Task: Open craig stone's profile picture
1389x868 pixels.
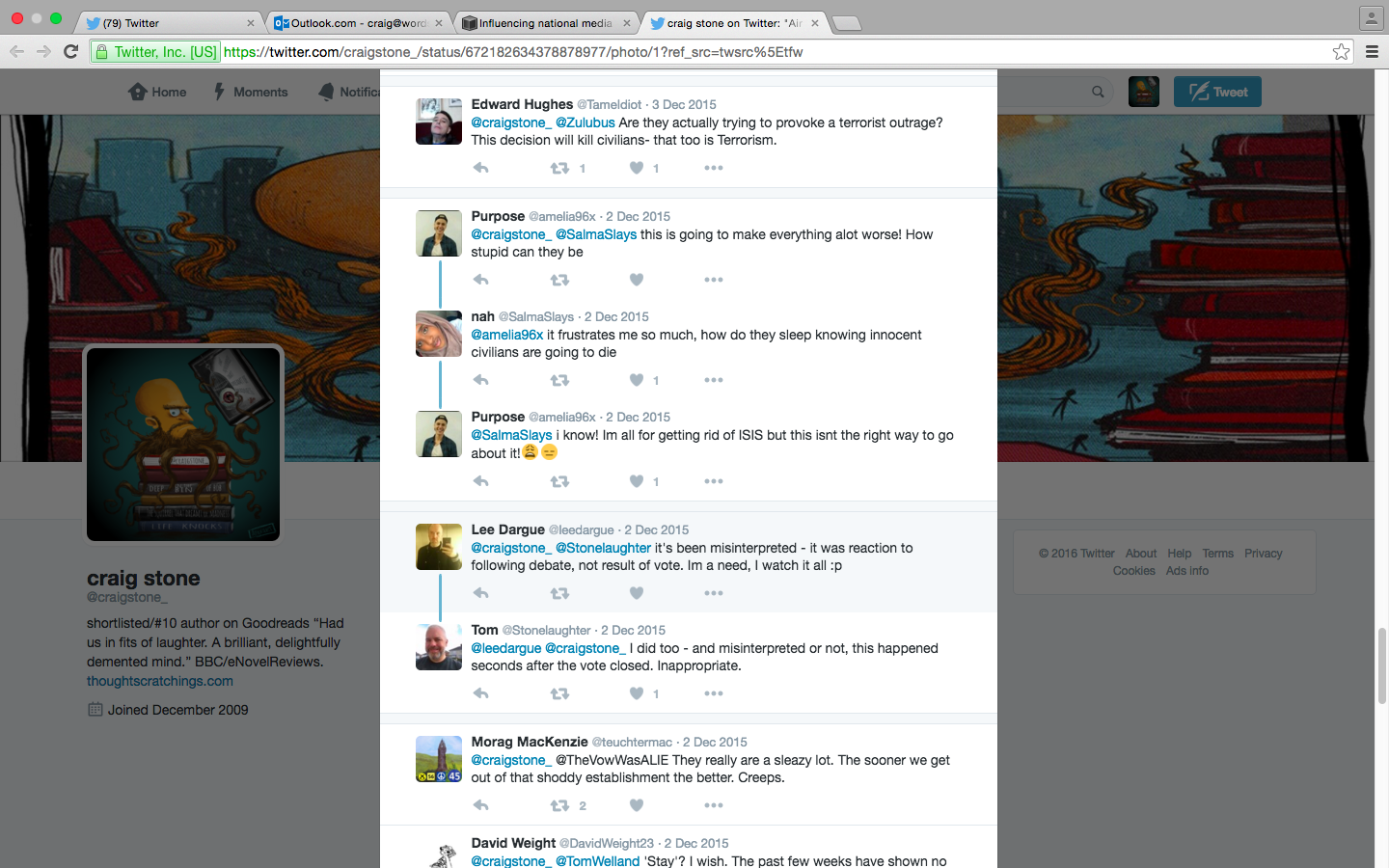Action: click(183, 444)
